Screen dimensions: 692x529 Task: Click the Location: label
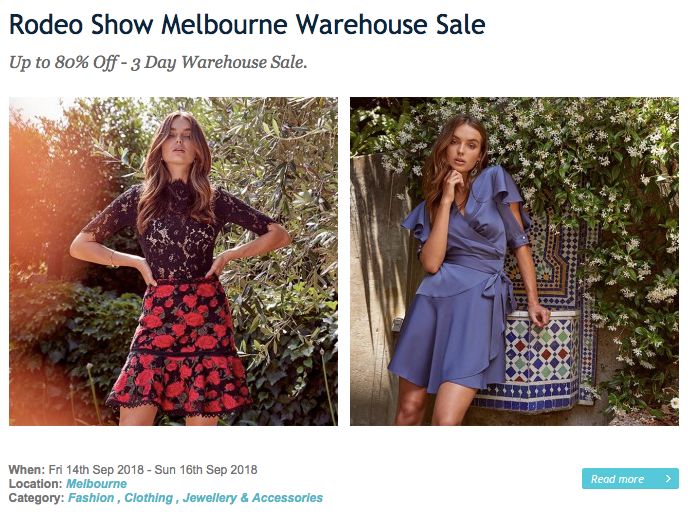35,484
